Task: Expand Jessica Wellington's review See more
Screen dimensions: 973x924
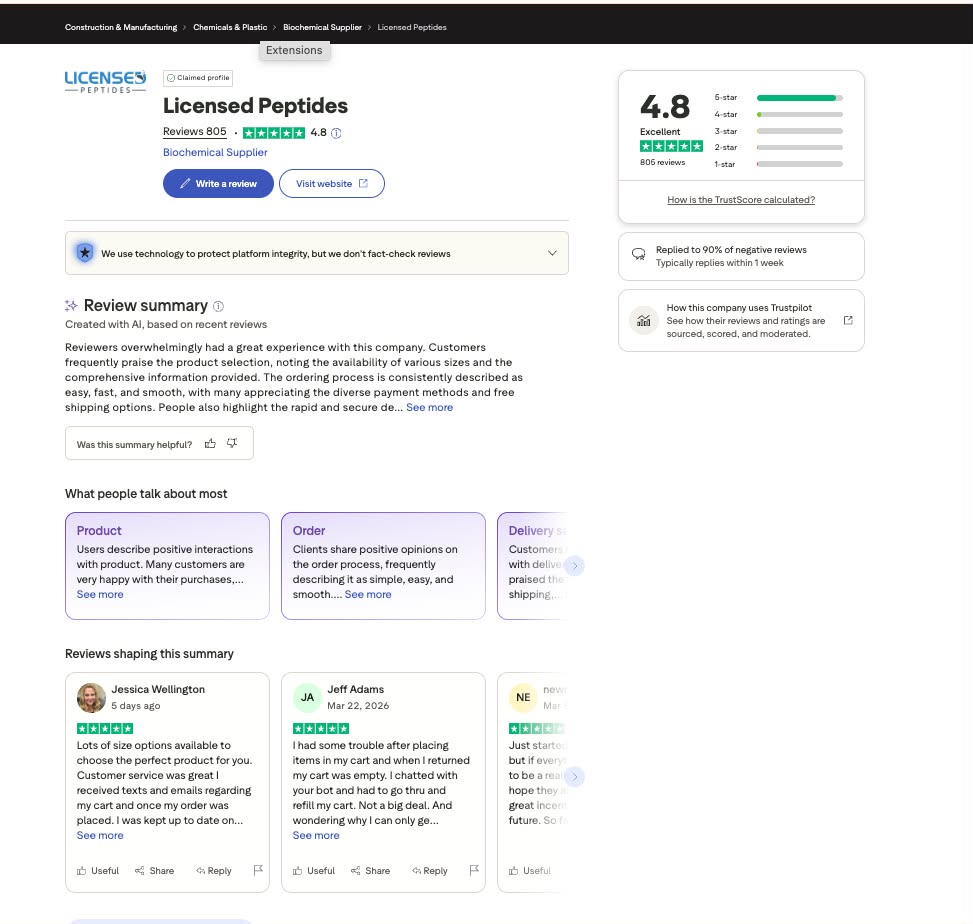Action: (100, 835)
